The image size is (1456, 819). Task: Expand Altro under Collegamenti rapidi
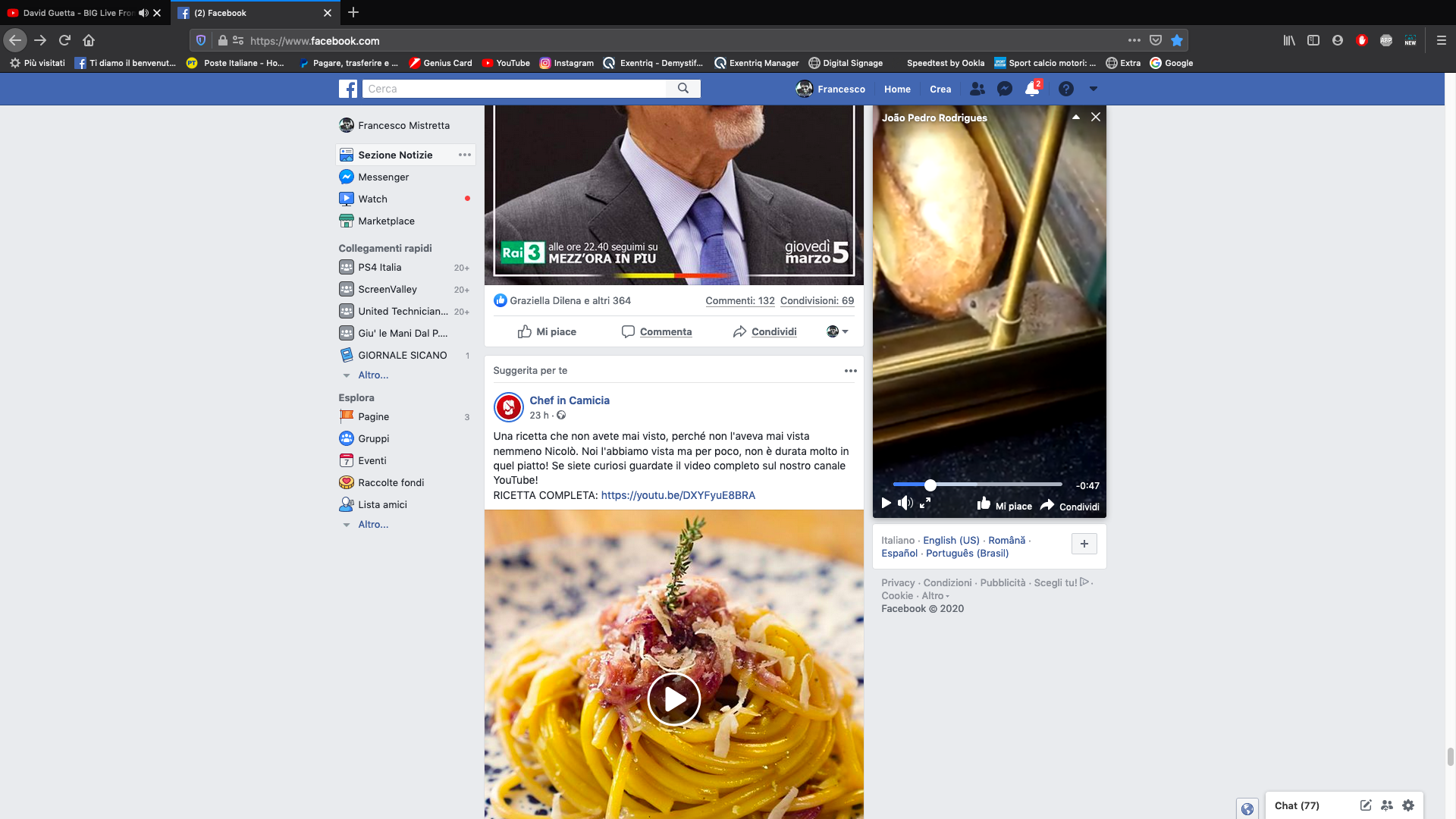[x=372, y=375]
